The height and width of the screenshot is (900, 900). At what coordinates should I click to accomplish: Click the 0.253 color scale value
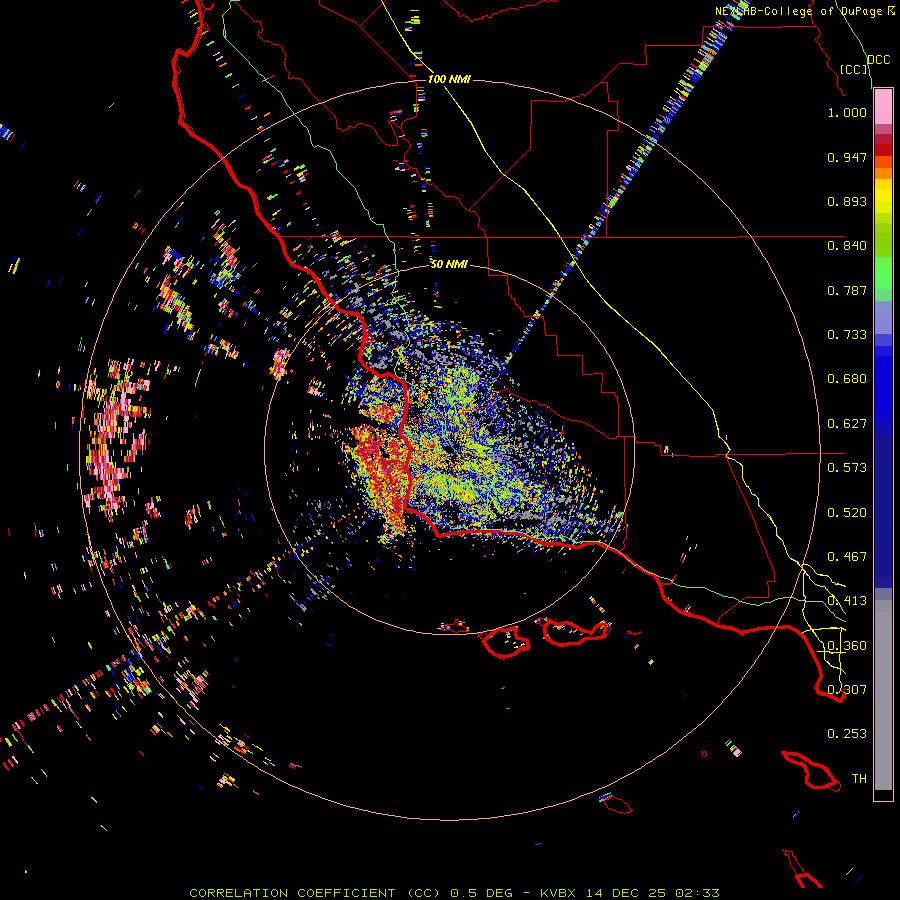[x=847, y=734]
